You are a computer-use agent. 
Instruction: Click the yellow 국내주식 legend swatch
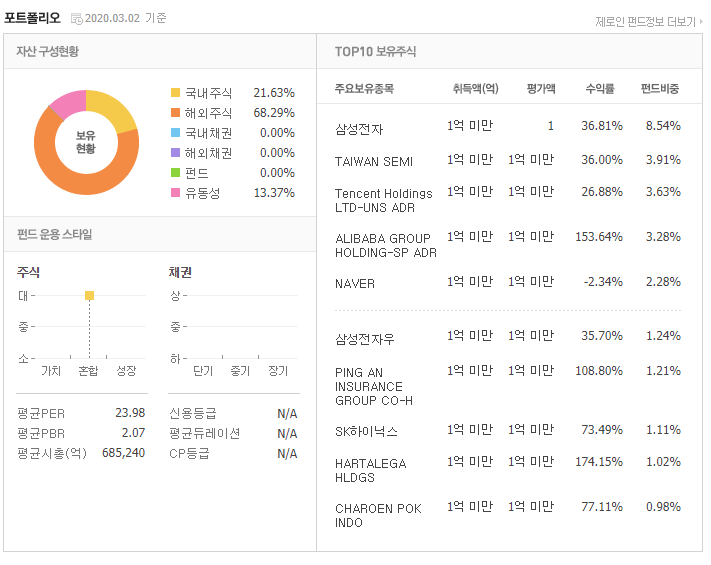(175, 93)
